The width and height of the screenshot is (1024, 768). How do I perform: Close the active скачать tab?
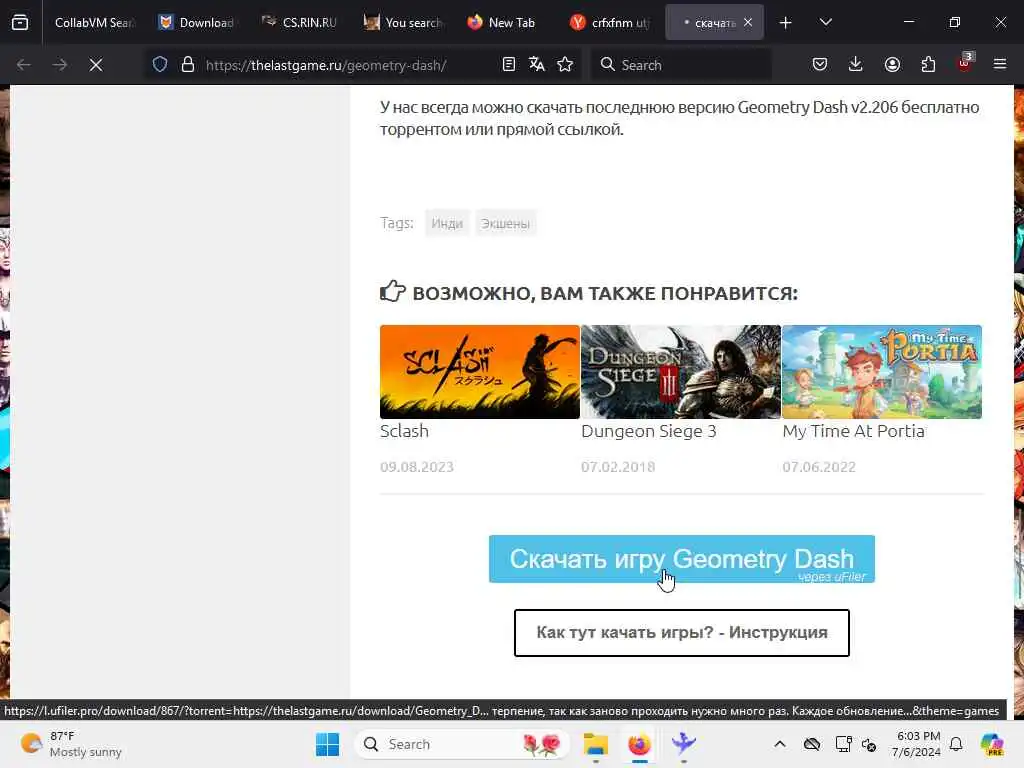click(x=748, y=22)
